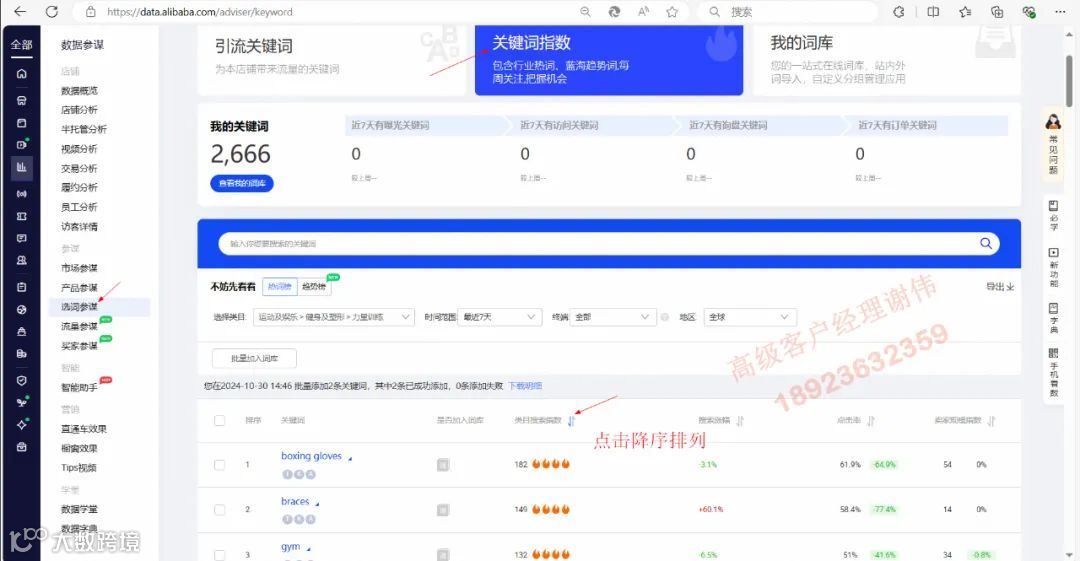Open the 地区 全球 dropdown
The image size is (1080, 561).
750,317
